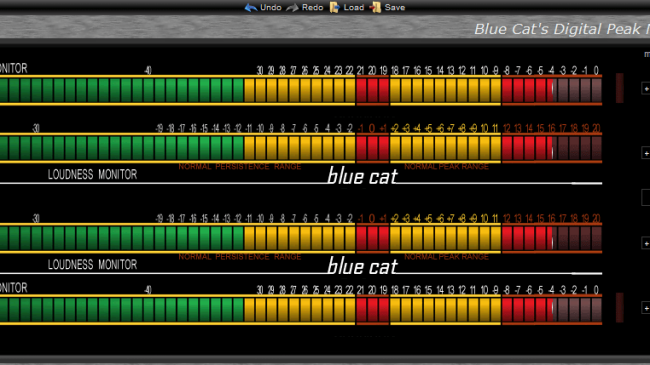650x365 pixels.
Task: Click plus button beside top peak meter
Action: point(646,88)
